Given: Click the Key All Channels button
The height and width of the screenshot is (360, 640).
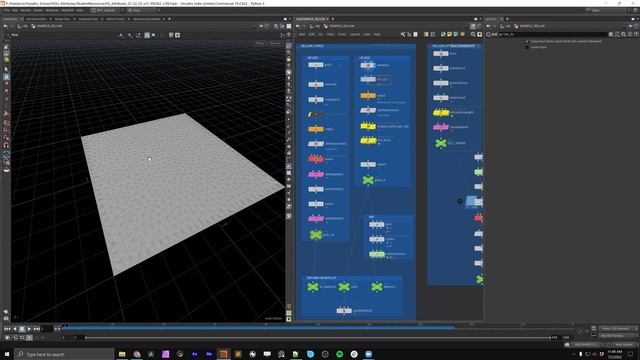Looking at the screenshot, I should 618,336.
